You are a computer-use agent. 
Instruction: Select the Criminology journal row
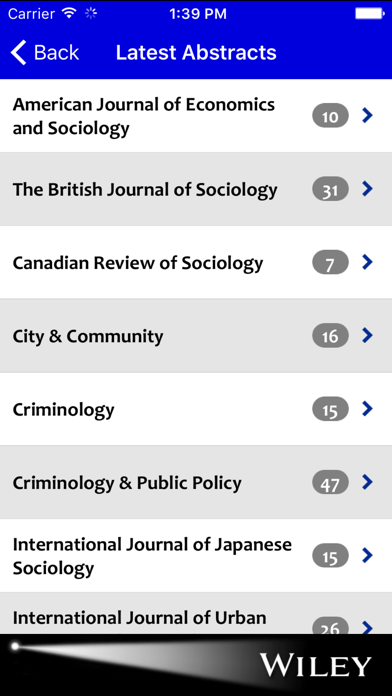point(196,409)
